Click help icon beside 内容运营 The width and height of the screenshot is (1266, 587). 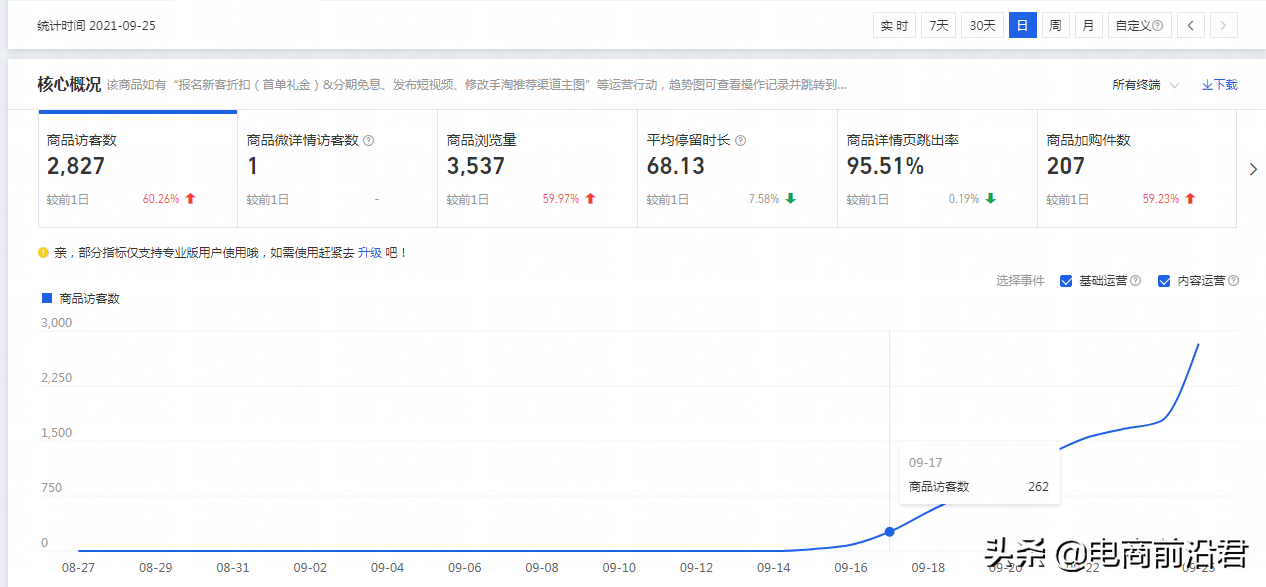click(1233, 281)
